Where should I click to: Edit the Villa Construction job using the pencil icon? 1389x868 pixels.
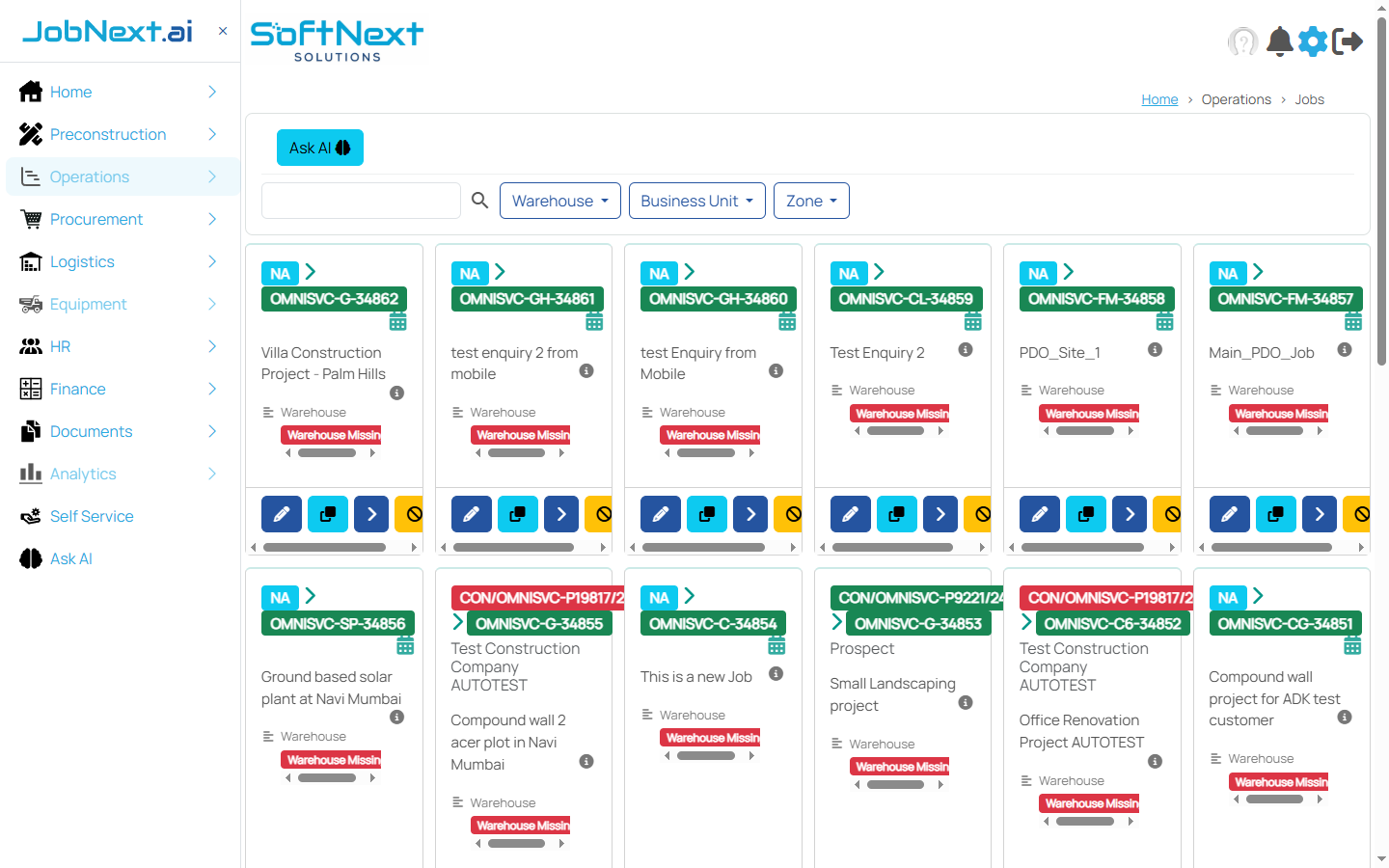281,513
